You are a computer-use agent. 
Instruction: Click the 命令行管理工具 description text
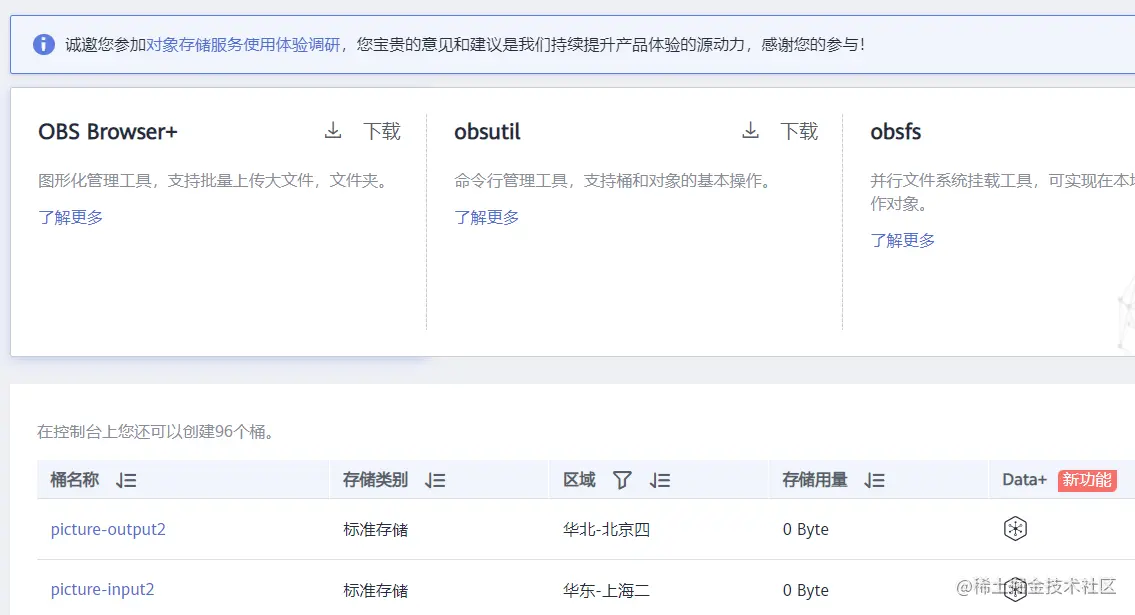(613, 181)
